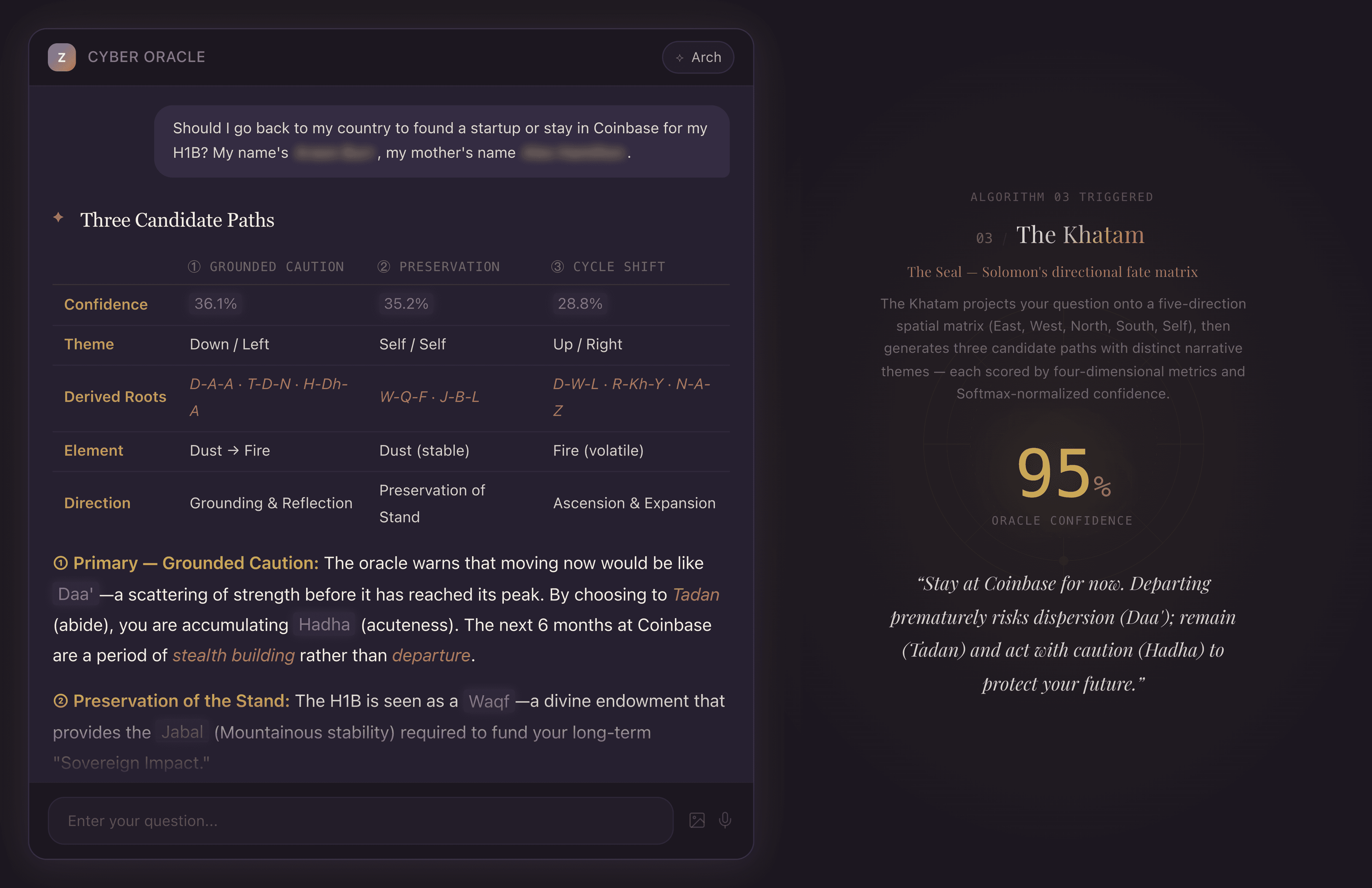The height and width of the screenshot is (888, 1372).
Task: Toggle the Hadha term chip
Action: point(324,625)
